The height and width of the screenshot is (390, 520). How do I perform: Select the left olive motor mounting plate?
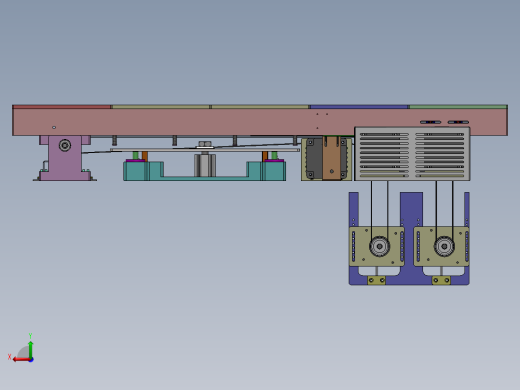(x=377, y=247)
